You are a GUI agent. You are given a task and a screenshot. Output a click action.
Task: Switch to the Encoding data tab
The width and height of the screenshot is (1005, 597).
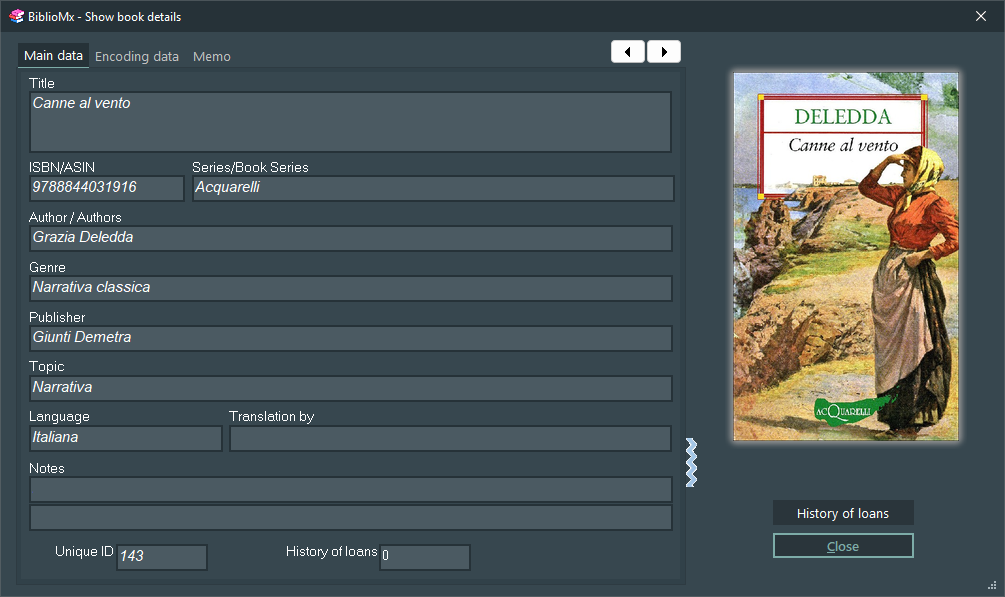[x=137, y=56]
